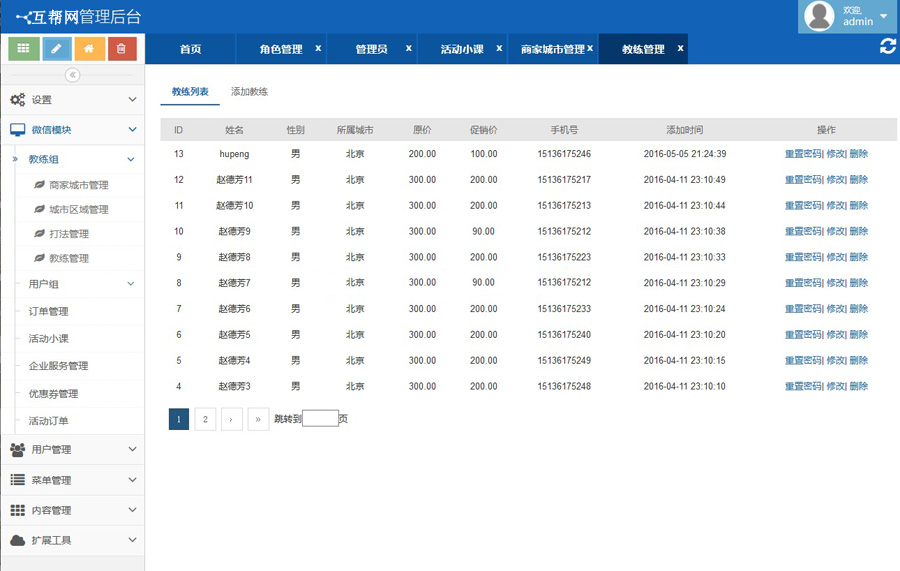Image resolution: width=900 pixels, height=571 pixels.
Task: Click the admin user avatar
Action: pyautogui.click(x=819, y=16)
